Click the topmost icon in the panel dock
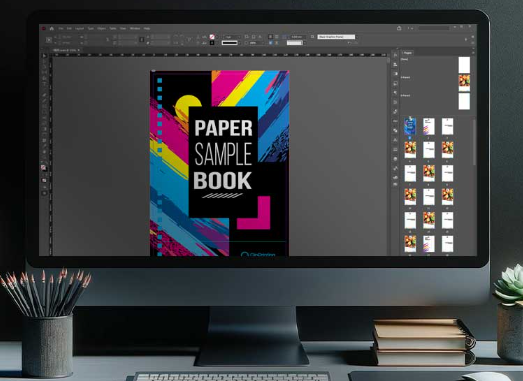The image size is (523, 381). coord(395,55)
